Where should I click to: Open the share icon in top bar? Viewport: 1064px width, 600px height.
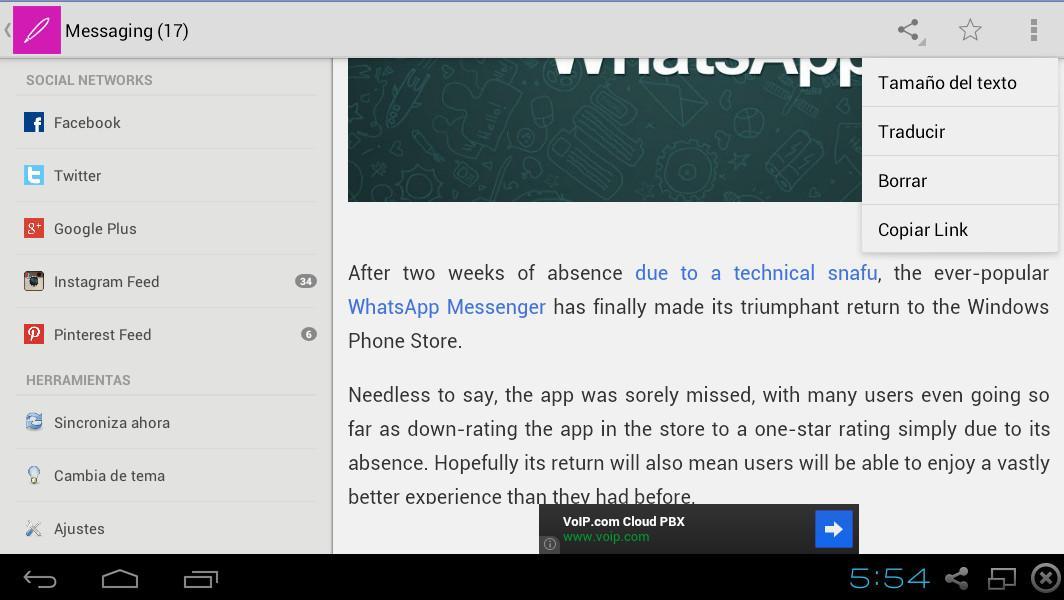pos(909,31)
